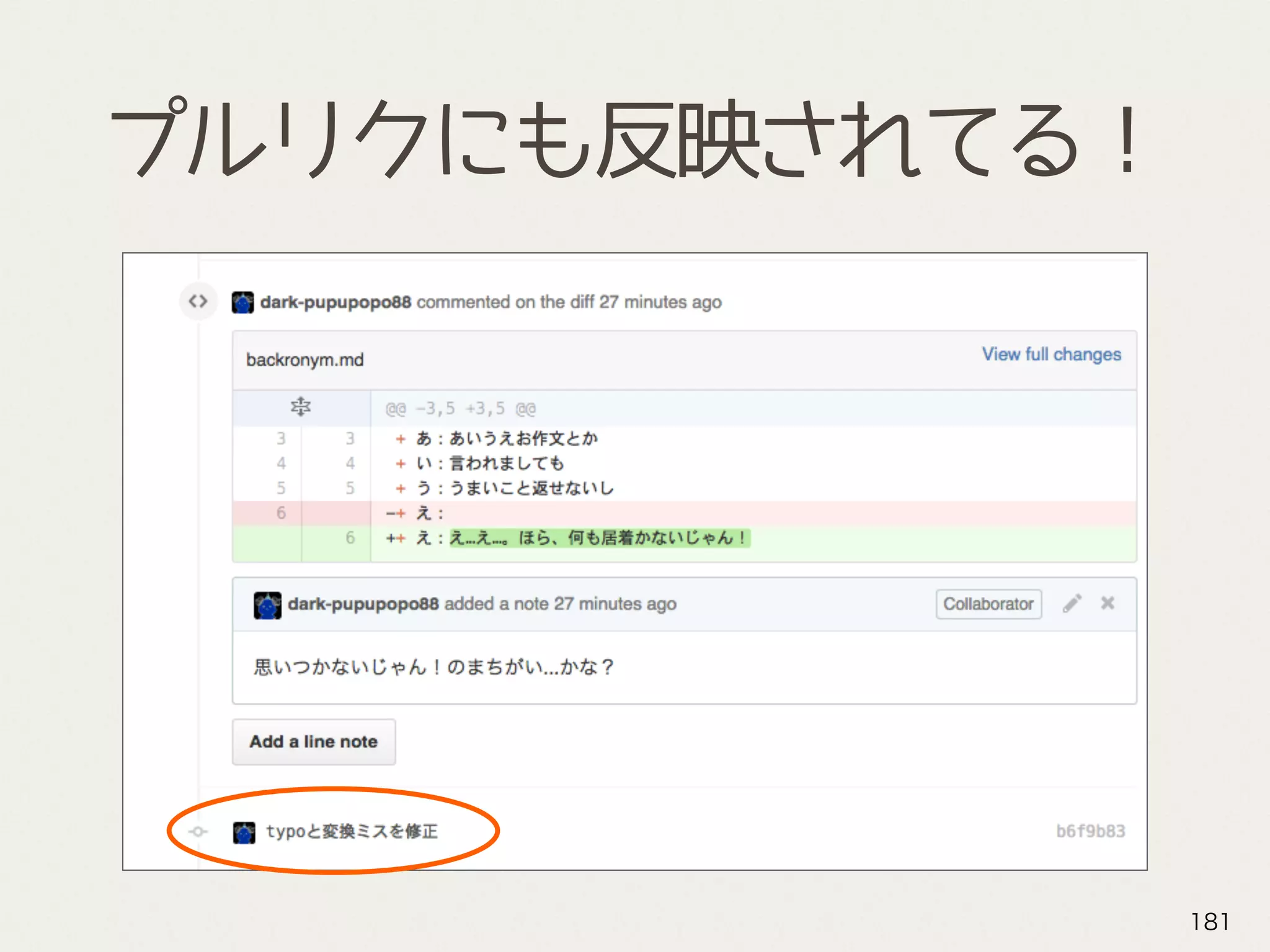
Task: Click the Collaborator badge
Action: click(988, 604)
